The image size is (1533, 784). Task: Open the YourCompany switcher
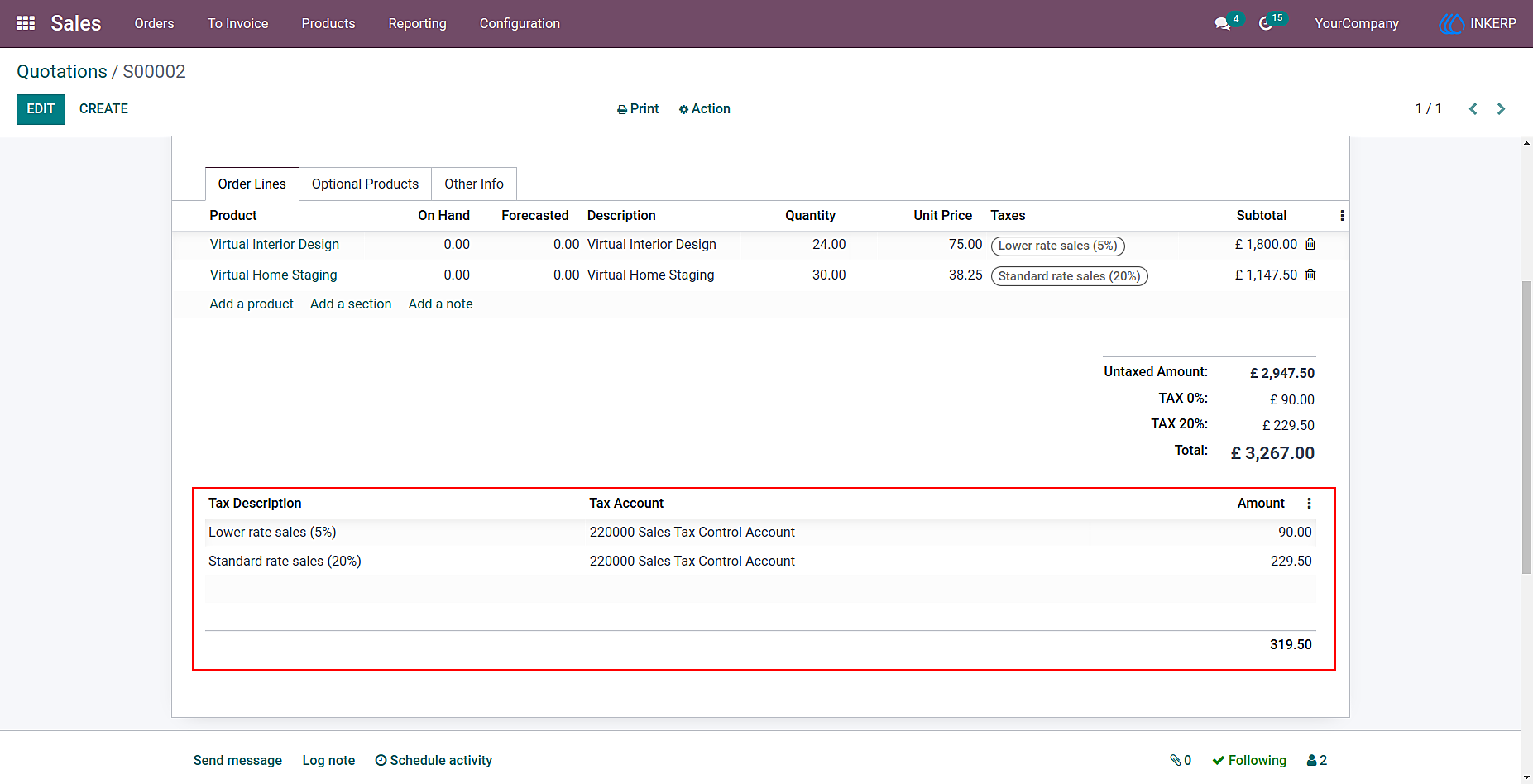pos(1357,24)
